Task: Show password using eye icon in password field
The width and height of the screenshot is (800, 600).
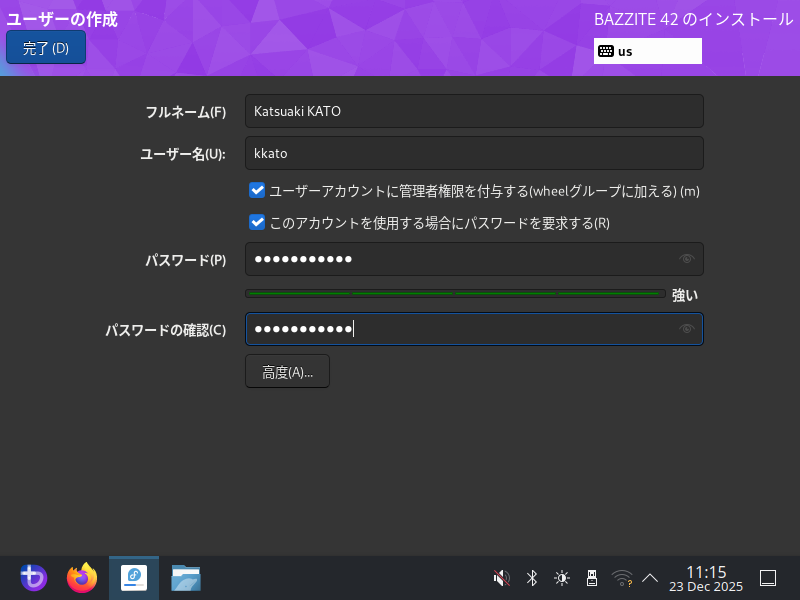Action: coord(686,259)
